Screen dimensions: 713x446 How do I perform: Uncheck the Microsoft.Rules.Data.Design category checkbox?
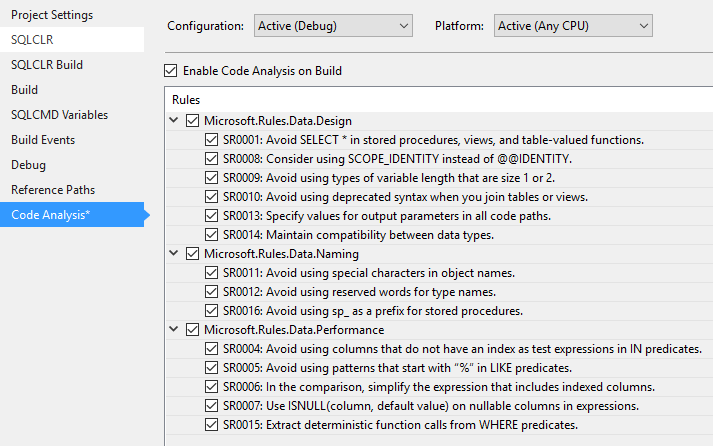click(193, 121)
